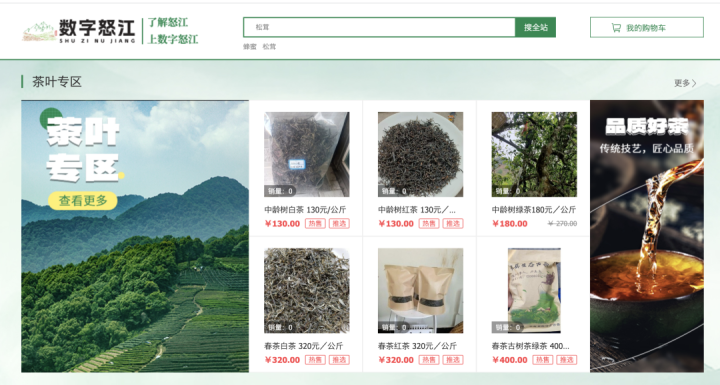Click the title 中龄树白茶 130元/公斤

pos(305,209)
